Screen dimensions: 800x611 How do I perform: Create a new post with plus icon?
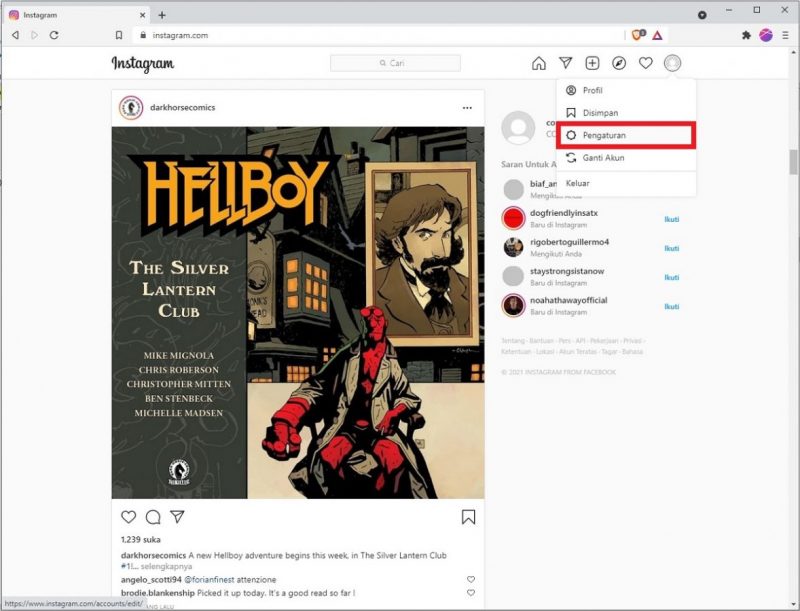click(592, 63)
